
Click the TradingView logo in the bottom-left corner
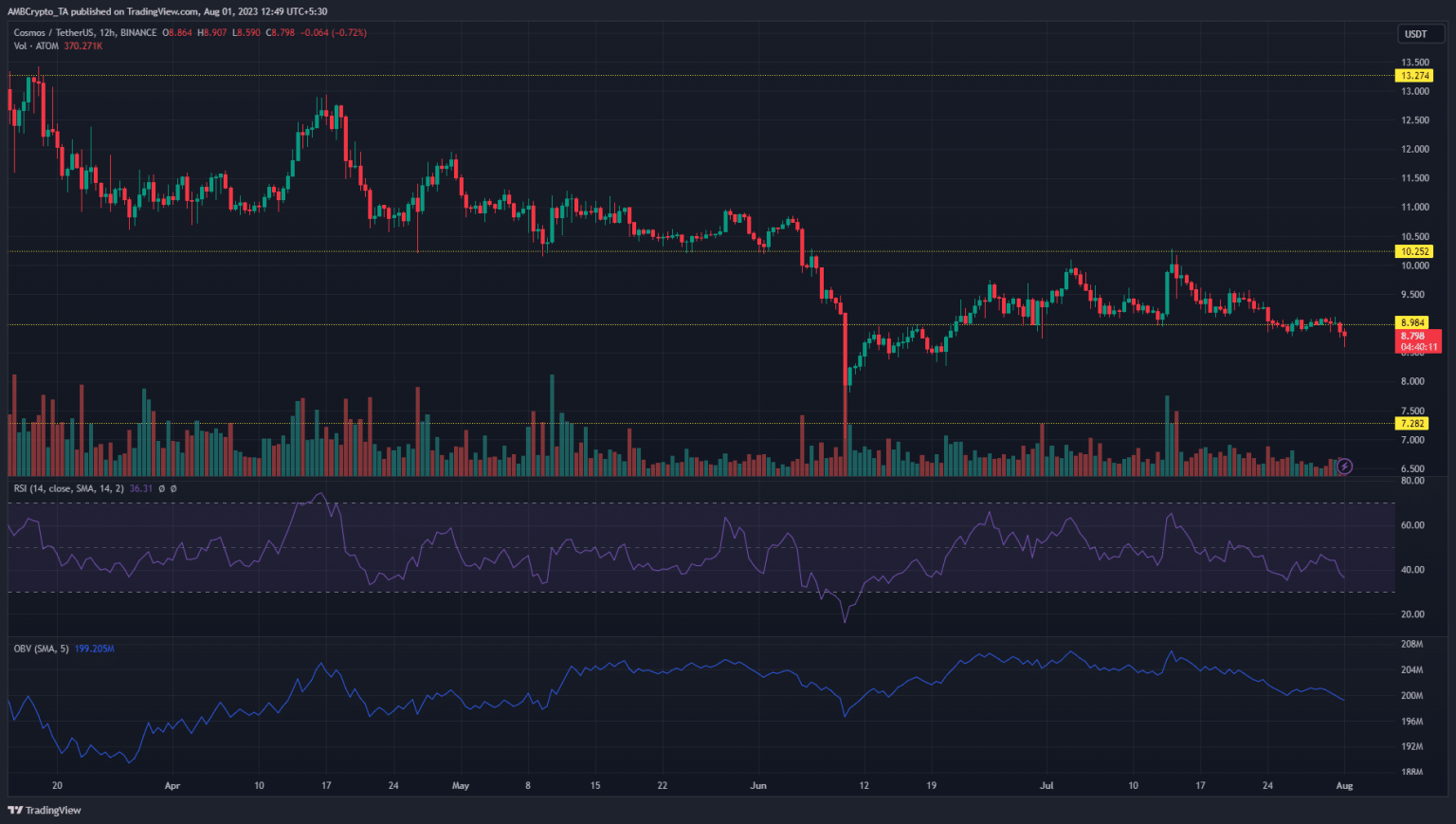click(x=43, y=810)
